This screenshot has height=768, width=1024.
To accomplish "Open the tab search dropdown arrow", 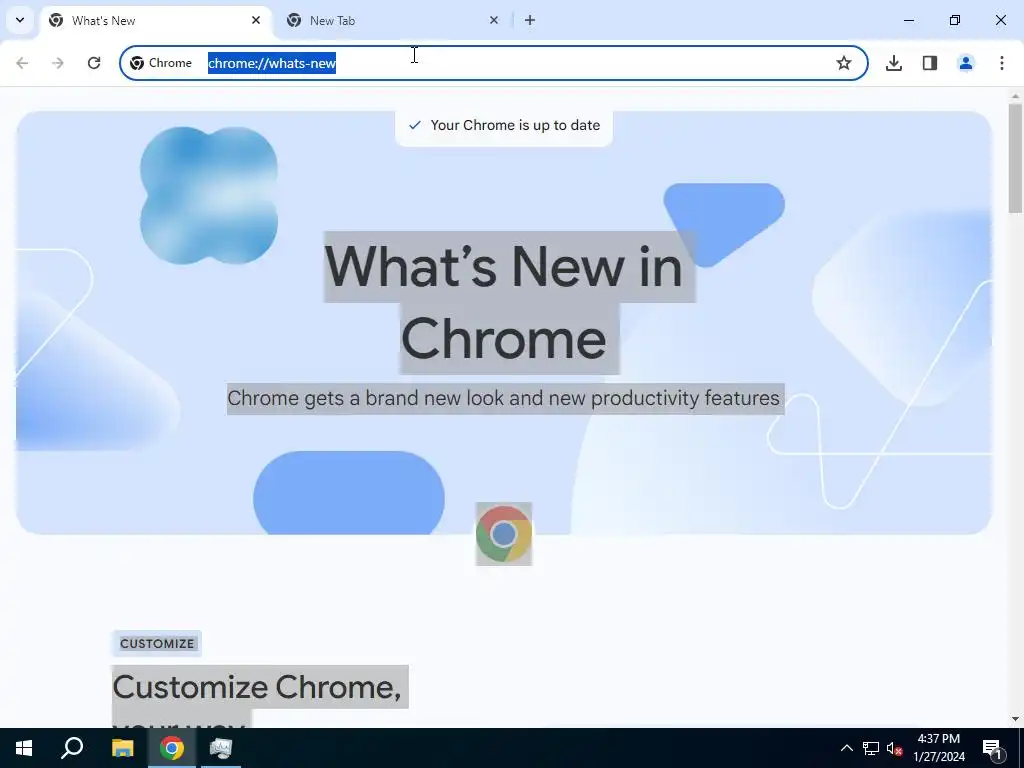I will 20,20.
